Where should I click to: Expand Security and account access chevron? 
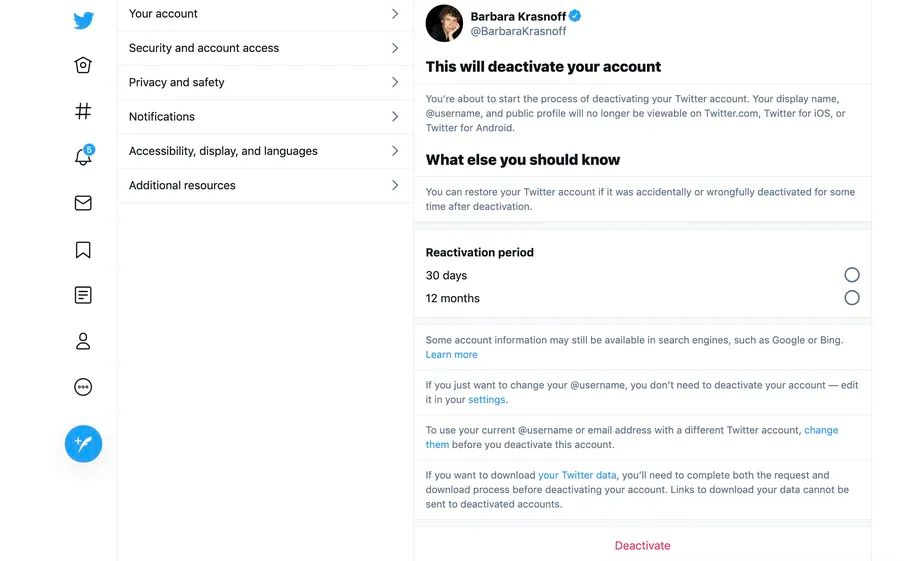(x=395, y=48)
